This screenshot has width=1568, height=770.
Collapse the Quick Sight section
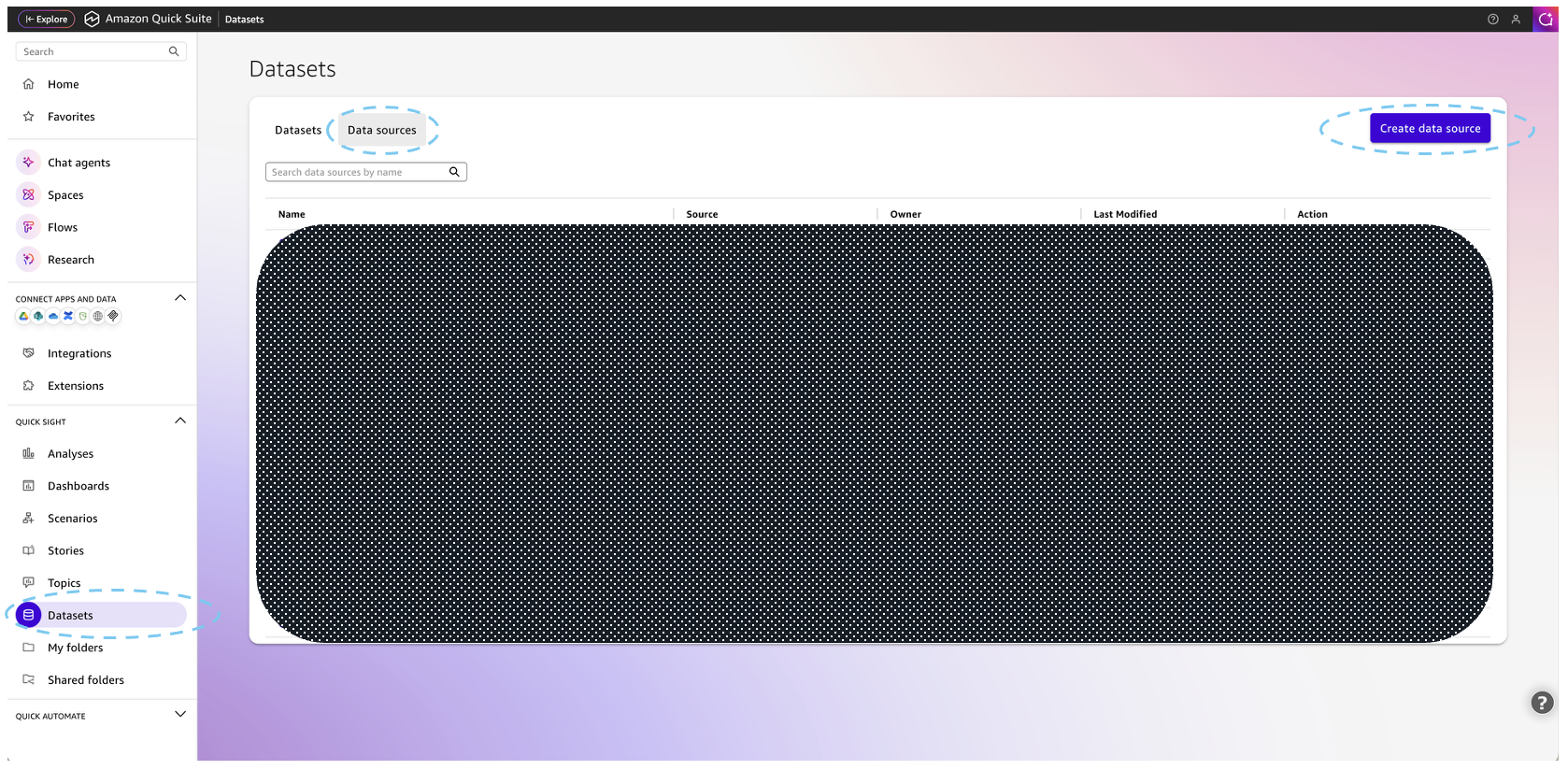click(x=180, y=421)
